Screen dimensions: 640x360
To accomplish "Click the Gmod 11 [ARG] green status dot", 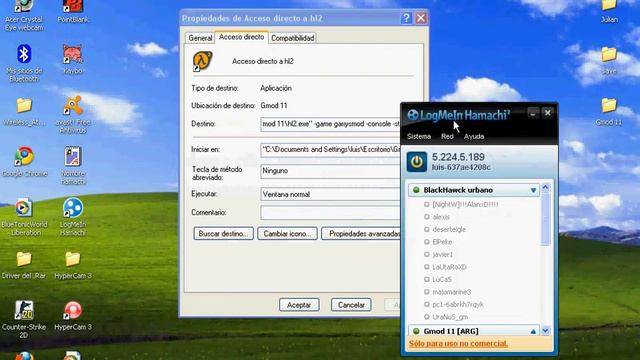I will (416, 331).
